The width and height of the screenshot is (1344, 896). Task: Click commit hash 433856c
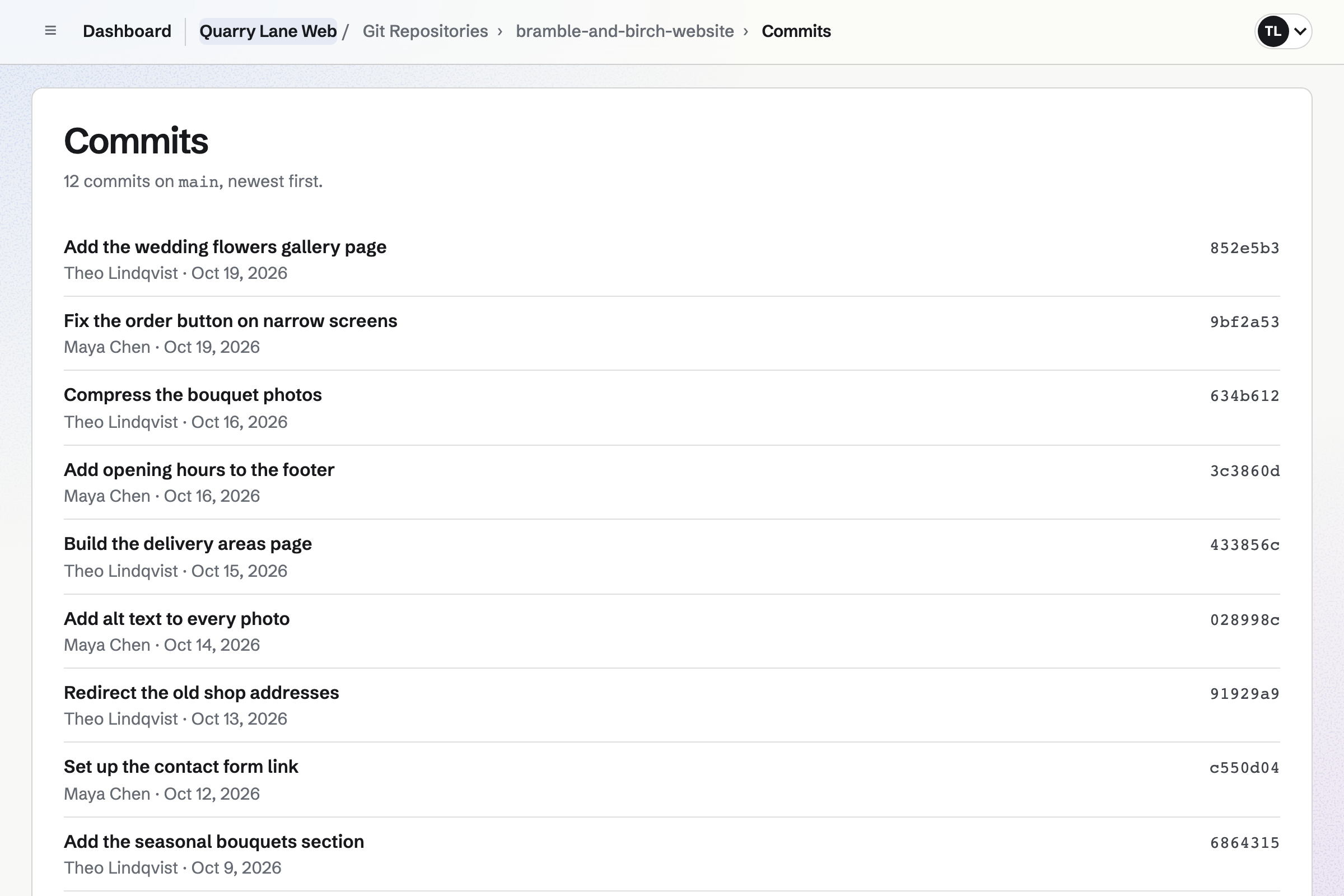[1244, 545]
